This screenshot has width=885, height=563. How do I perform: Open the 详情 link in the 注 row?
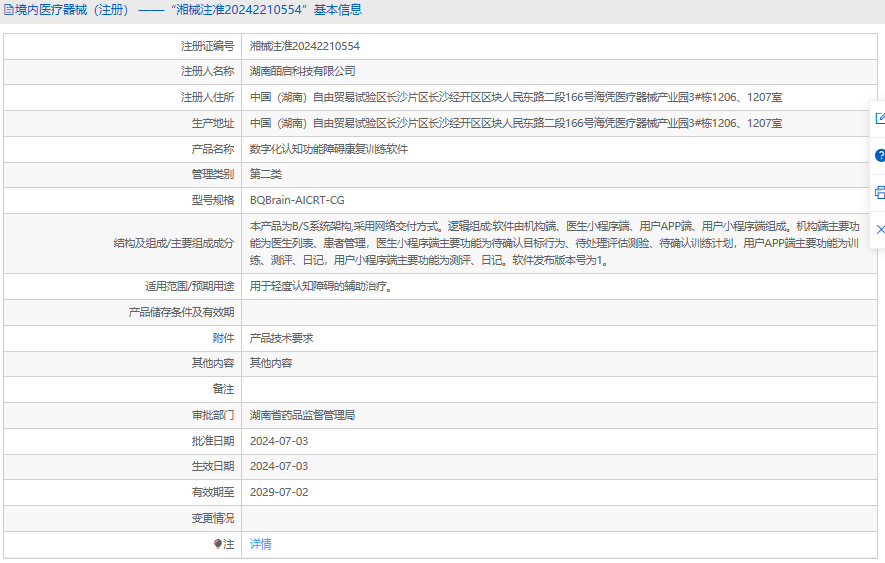[x=261, y=544]
